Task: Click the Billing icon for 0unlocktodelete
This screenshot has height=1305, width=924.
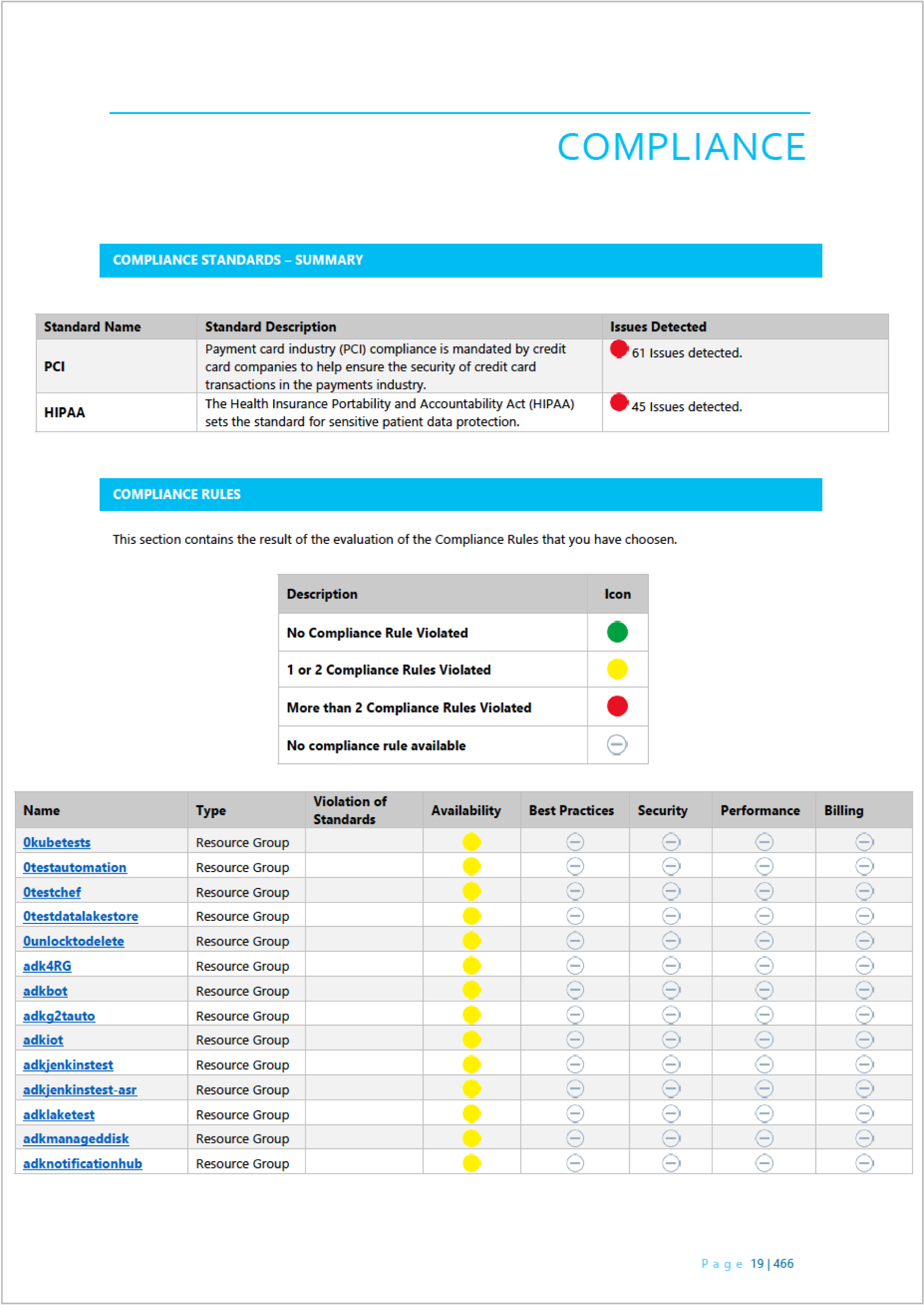Action: [865, 941]
